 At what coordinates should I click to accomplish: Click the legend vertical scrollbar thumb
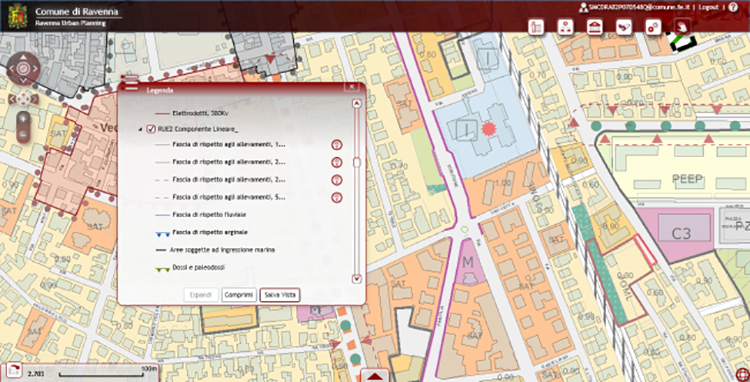tap(356, 163)
